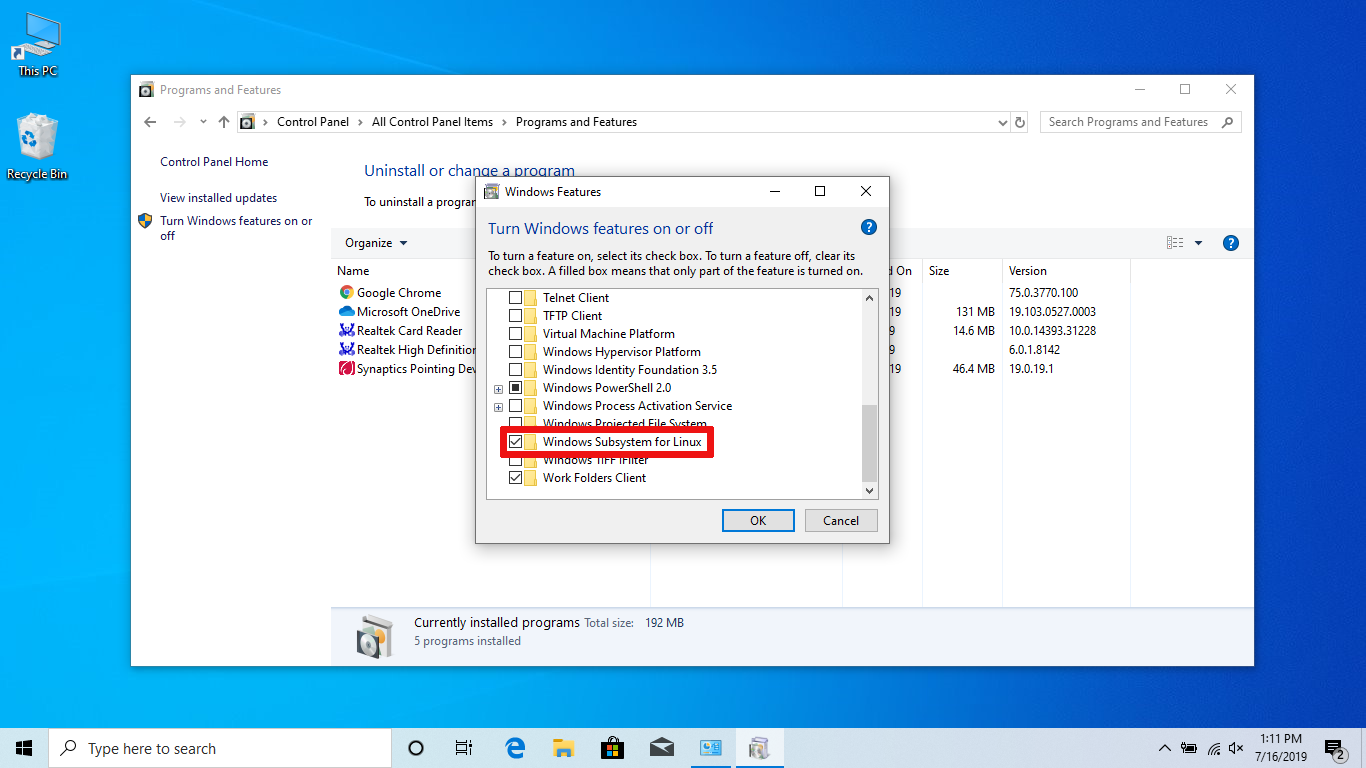Open Microsoft Store from the taskbar
The image size is (1366, 768).
pos(612,748)
